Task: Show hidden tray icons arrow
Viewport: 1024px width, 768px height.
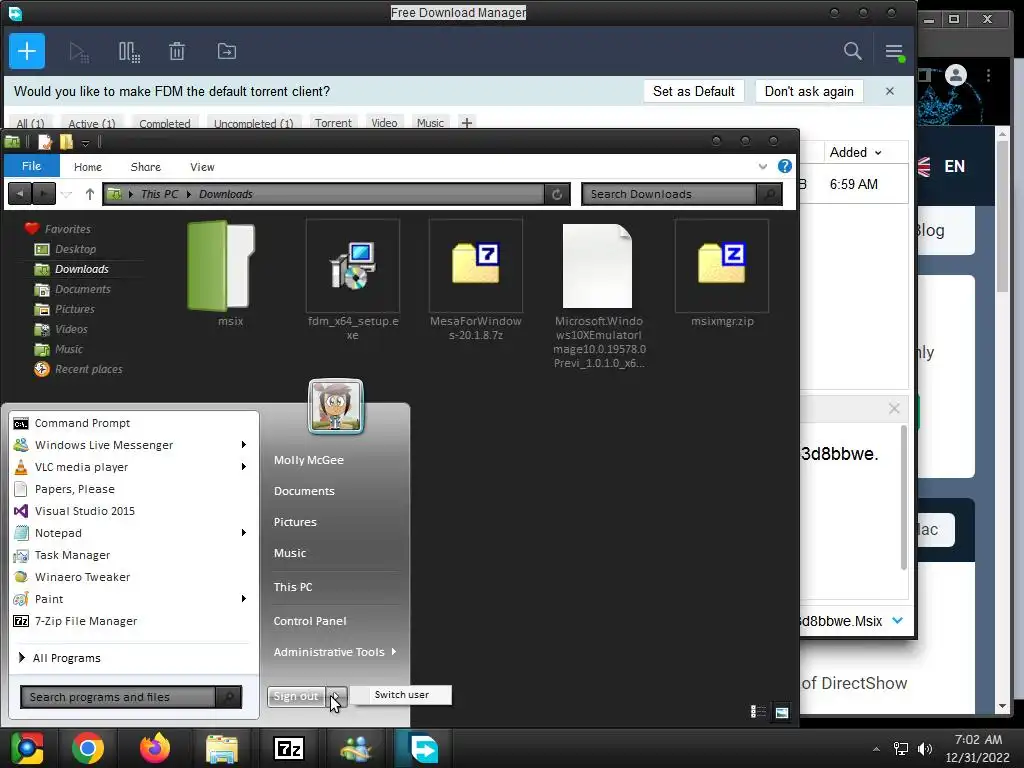Action: click(x=876, y=748)
